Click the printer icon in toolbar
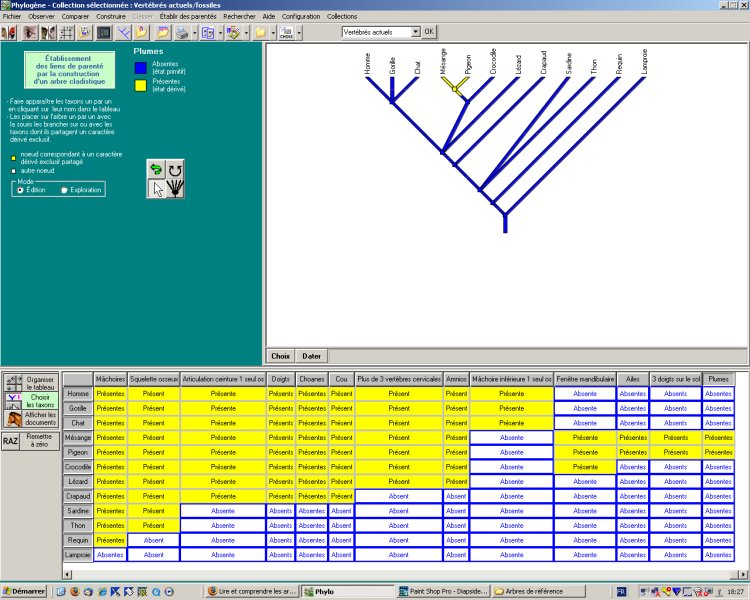 [184, 33]
